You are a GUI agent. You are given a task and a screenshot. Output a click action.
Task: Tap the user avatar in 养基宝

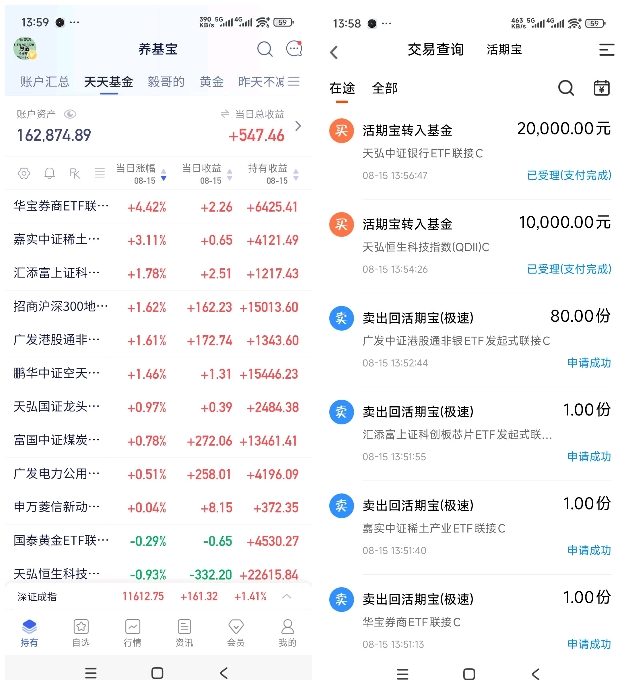(x=25, y=49)
